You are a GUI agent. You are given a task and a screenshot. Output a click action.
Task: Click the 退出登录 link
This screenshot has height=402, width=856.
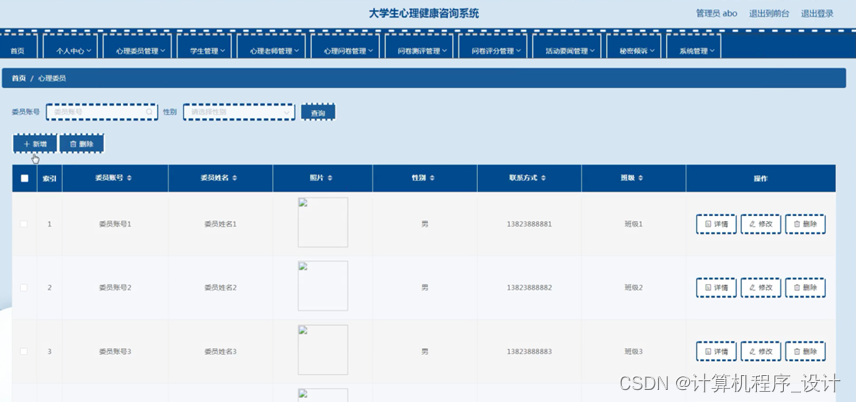pos(817,14)
